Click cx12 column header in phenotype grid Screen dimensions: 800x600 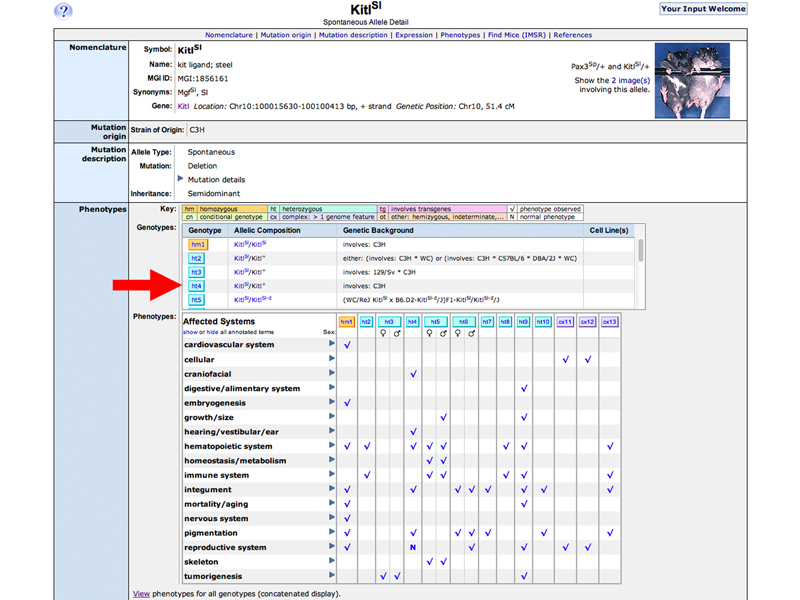[x=587, y=322]
